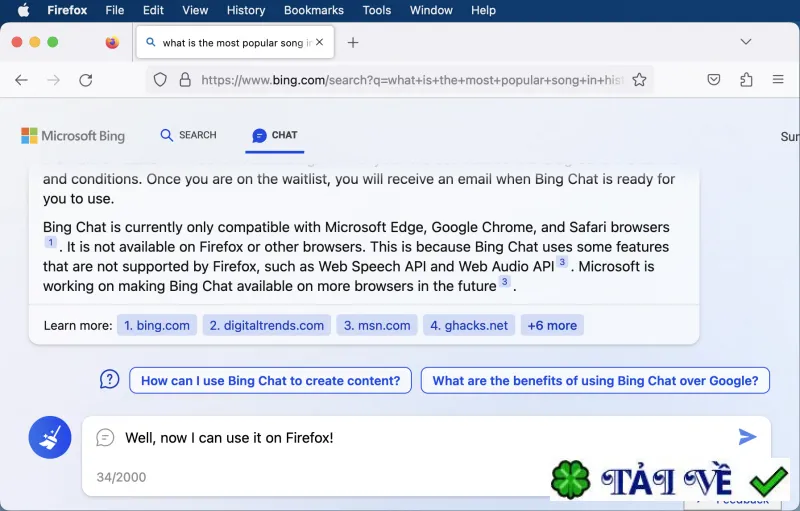The image size is (800, 511).
Task: Click the chat bubble icon in input box
Action: click(x=105, y=438)
